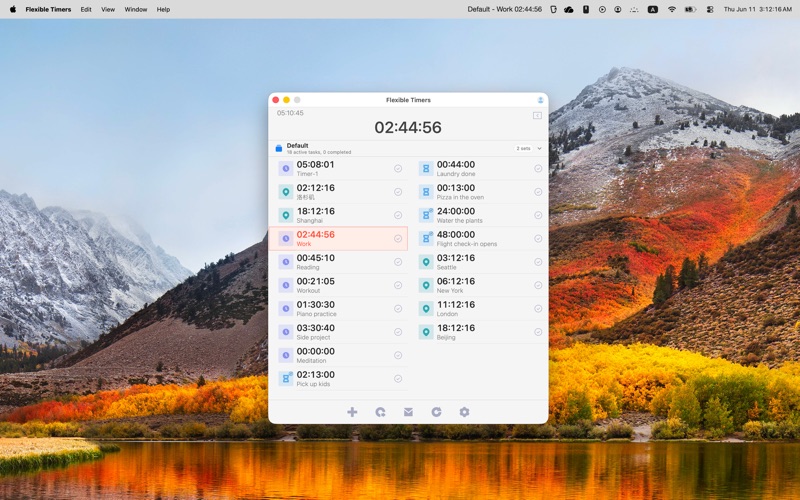Click the menu bar status Default - Work 02:44:56
Screen dimensions: 800x500
click(505, 9)
